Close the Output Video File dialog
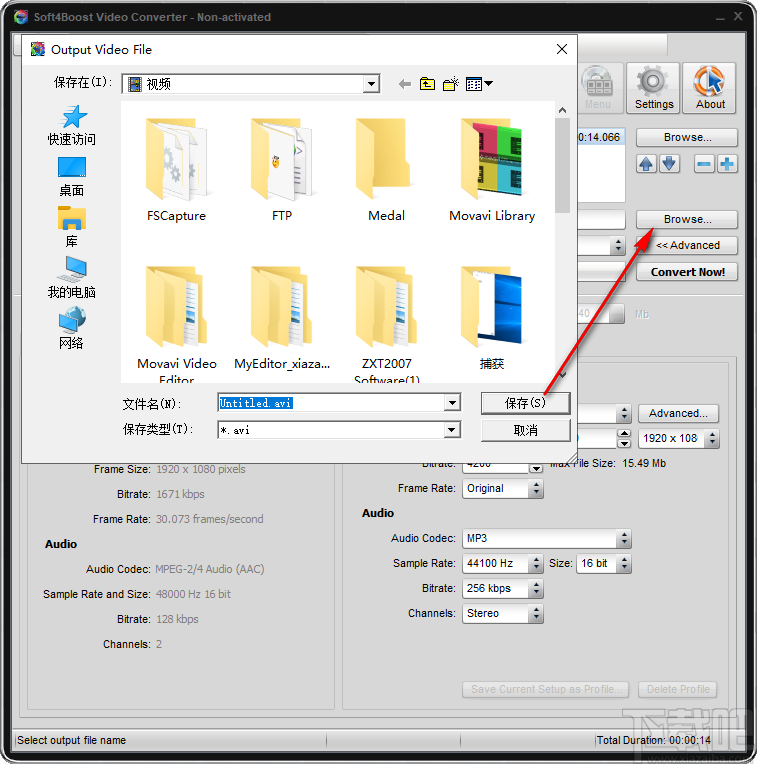The width and height of the screenshot is (757, 764). pyautogui.click(x=562, y=49)
